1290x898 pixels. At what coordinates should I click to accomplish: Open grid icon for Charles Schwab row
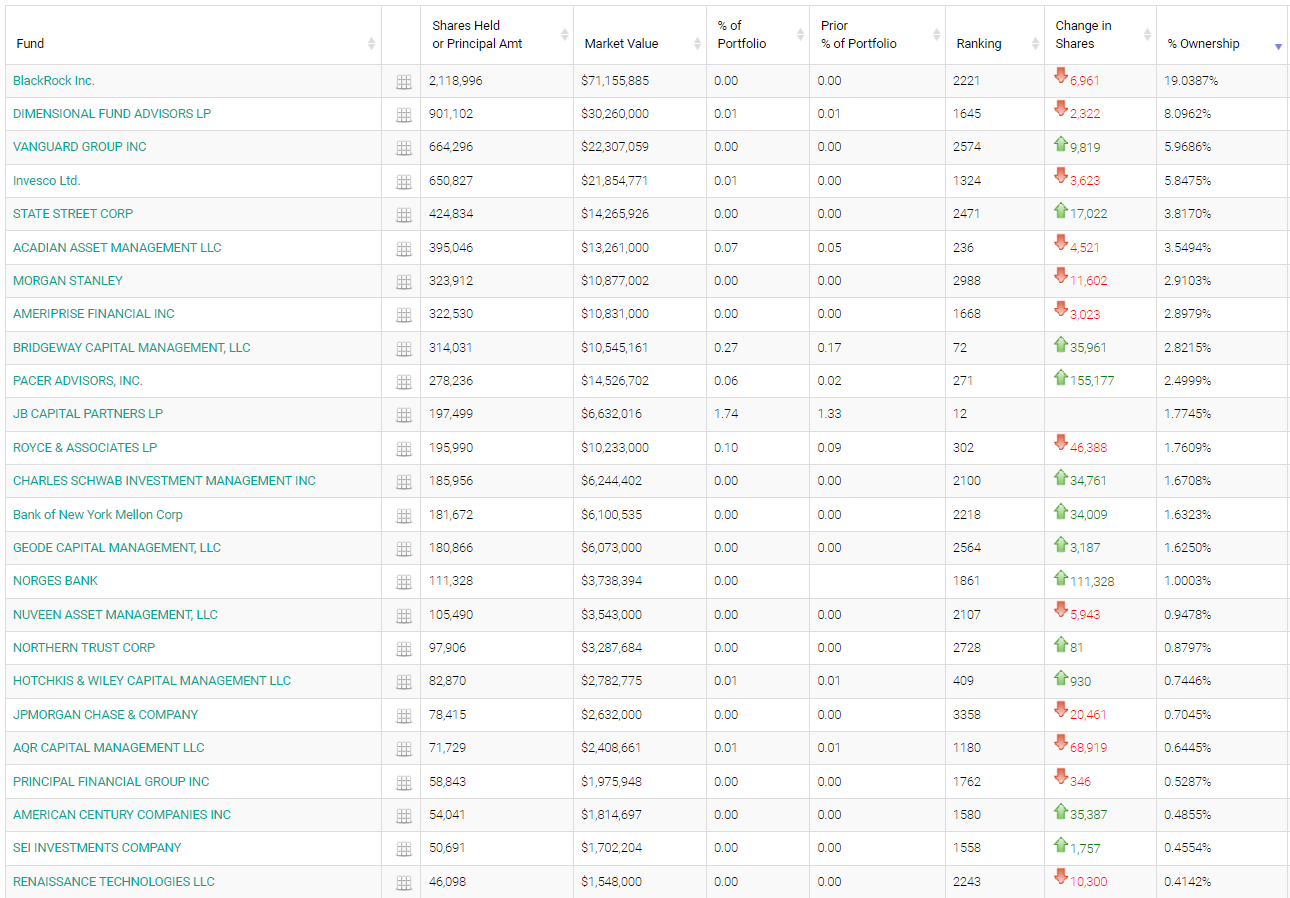tap(404, 482)
